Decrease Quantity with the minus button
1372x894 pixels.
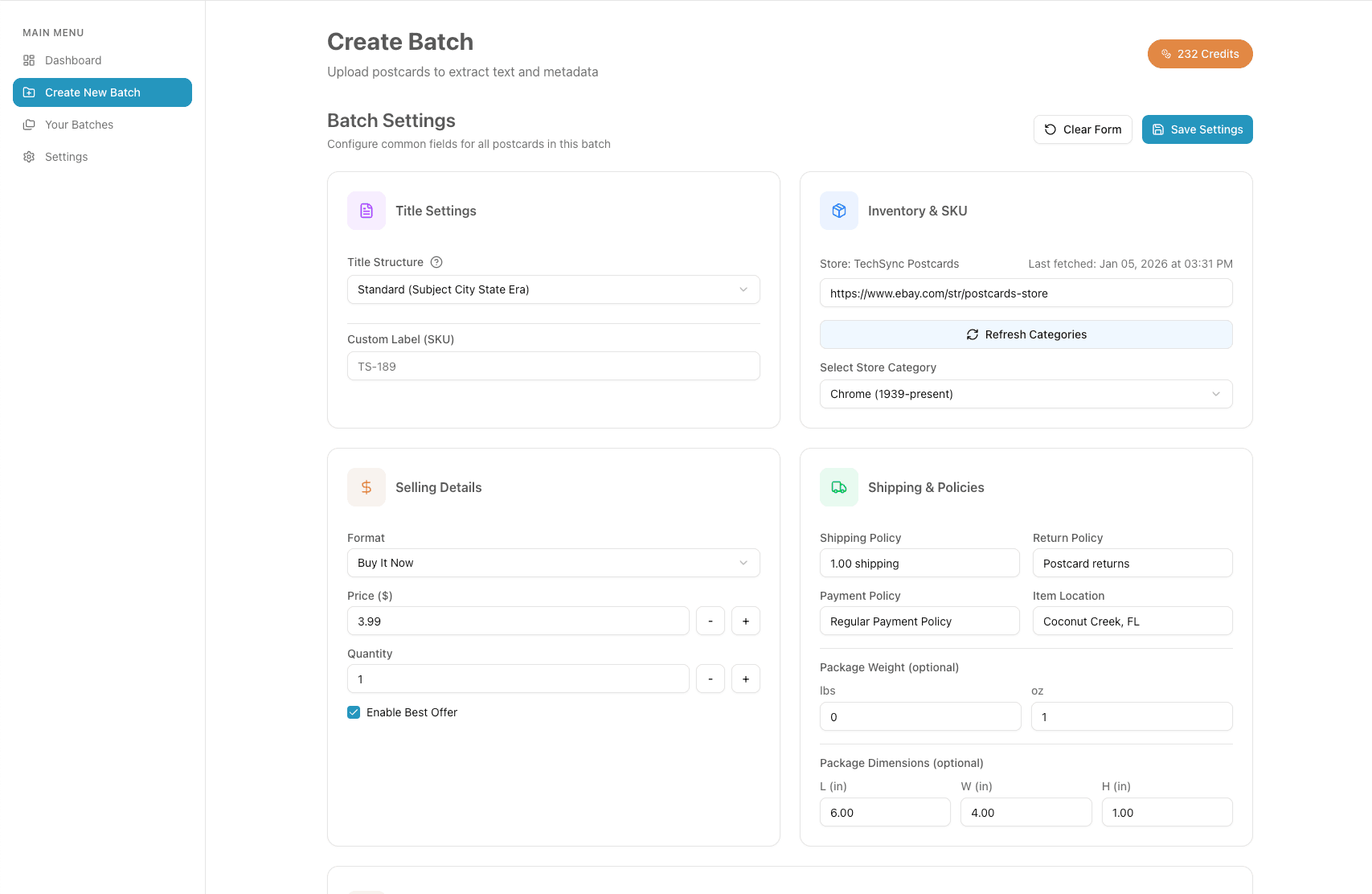click(x=711, y=679)
